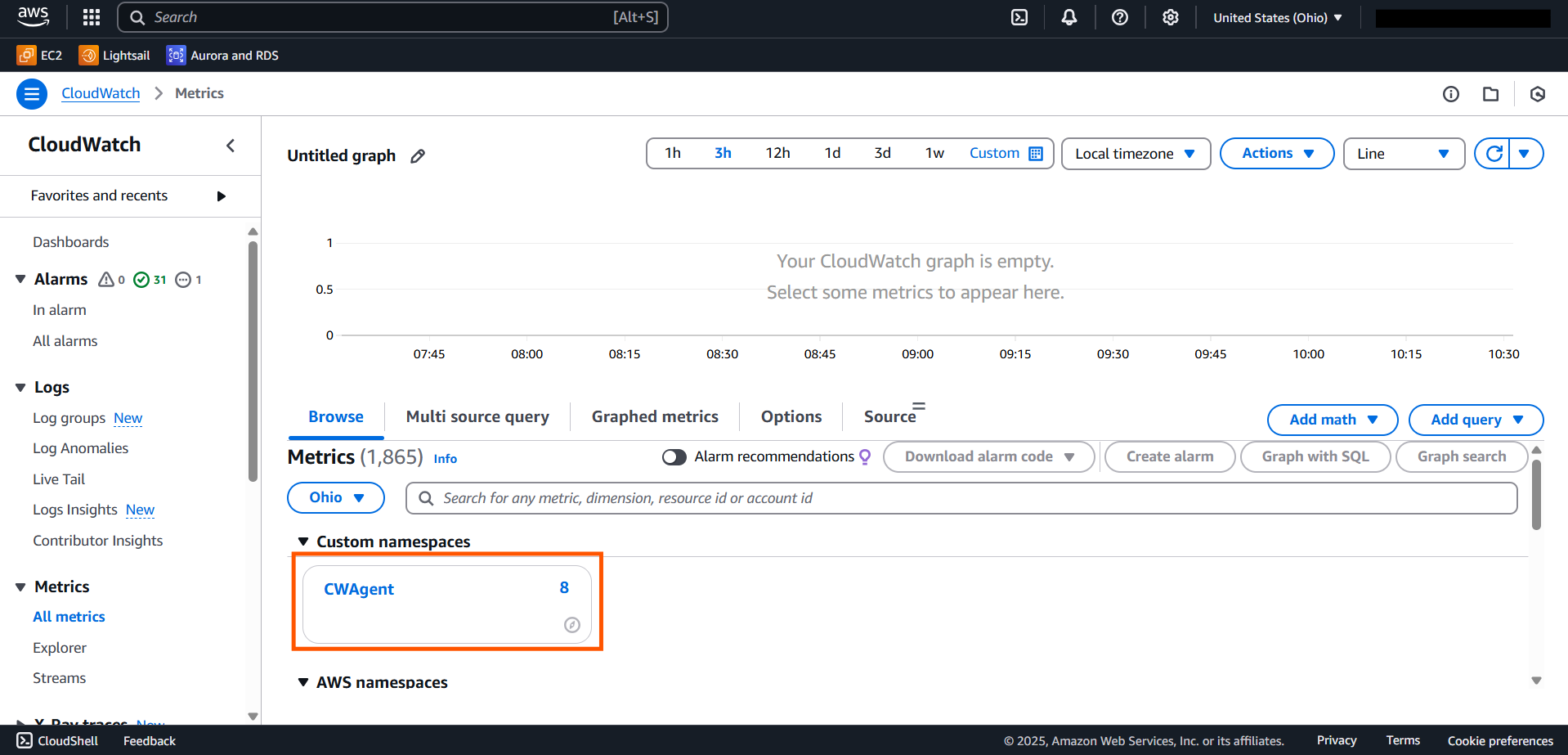Click the top AWS search box
The image size is (1568, 755).
pos(392,17)
